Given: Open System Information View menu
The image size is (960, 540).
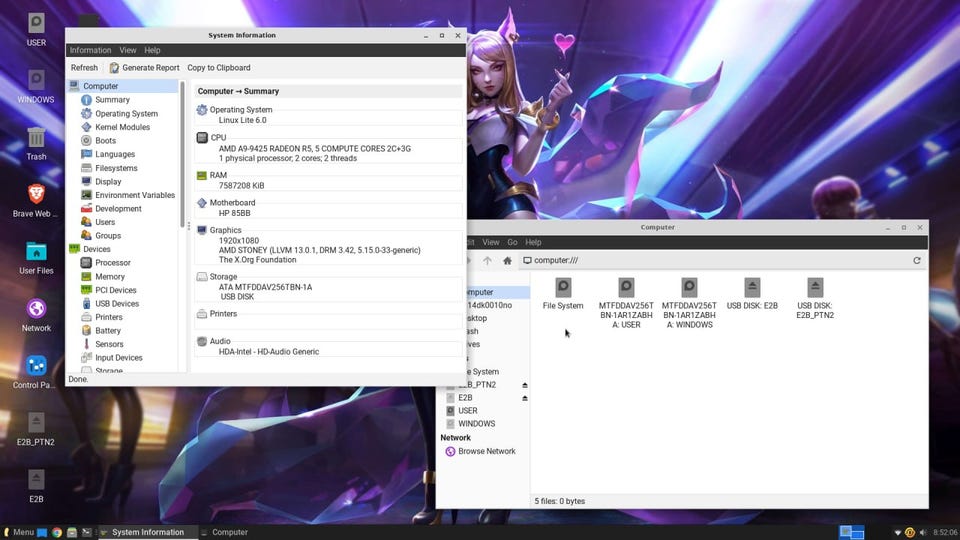Looking at the screenshot, I should (127, 50).
